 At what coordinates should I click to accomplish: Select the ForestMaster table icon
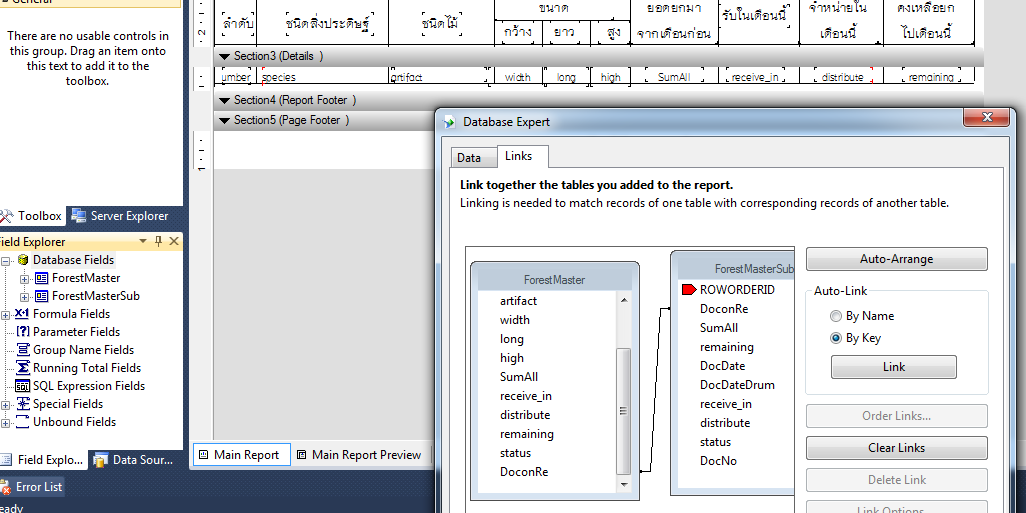[x=41, y=278]
